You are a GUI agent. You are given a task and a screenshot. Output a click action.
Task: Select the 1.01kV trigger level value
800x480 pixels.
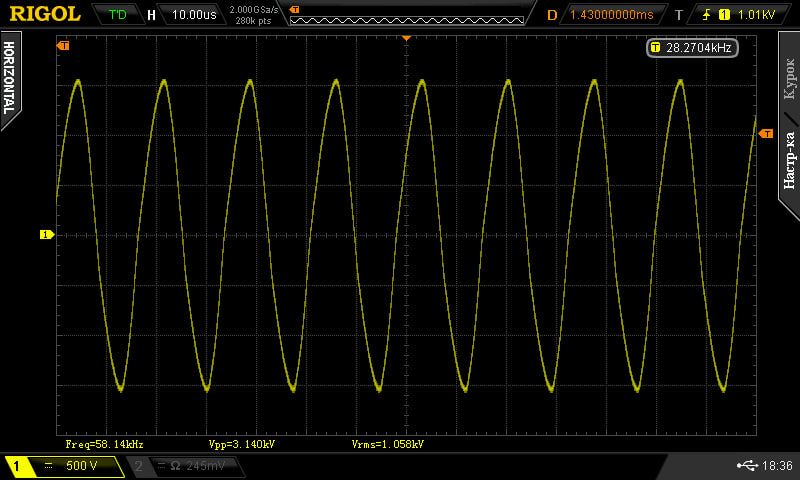point(756,15)
